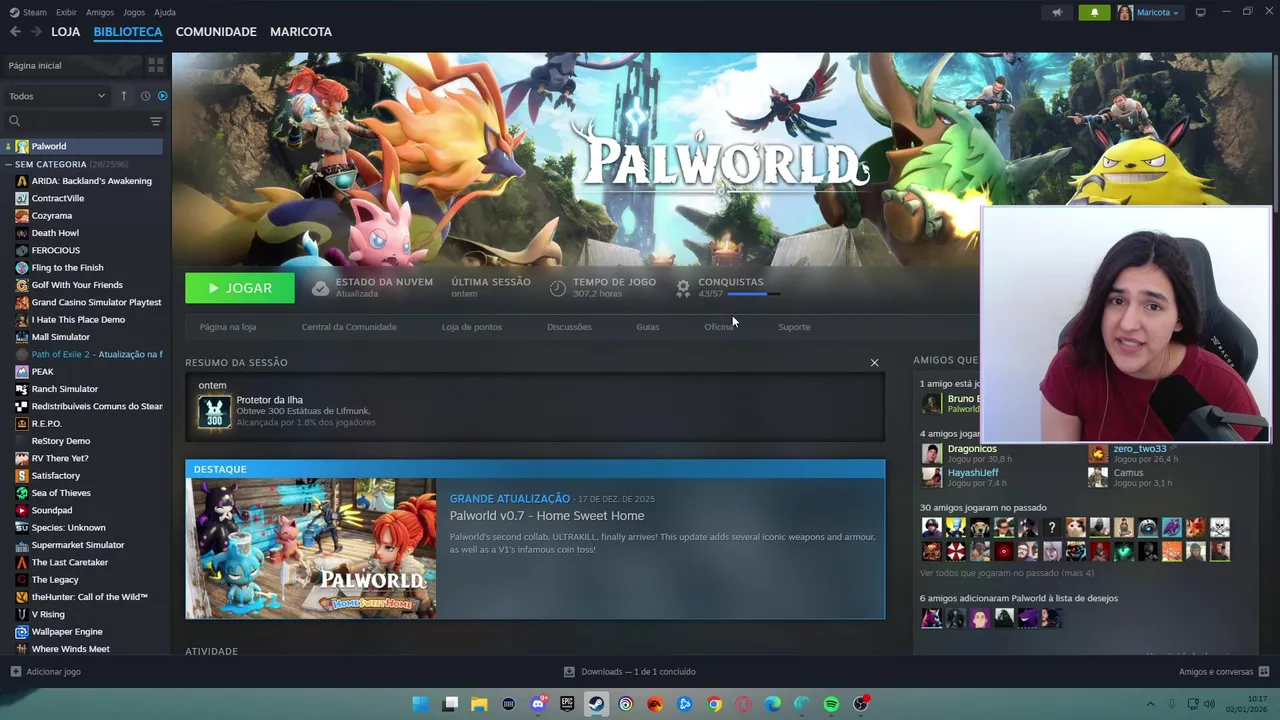Close the Resumo da Sessão panel

874,362
